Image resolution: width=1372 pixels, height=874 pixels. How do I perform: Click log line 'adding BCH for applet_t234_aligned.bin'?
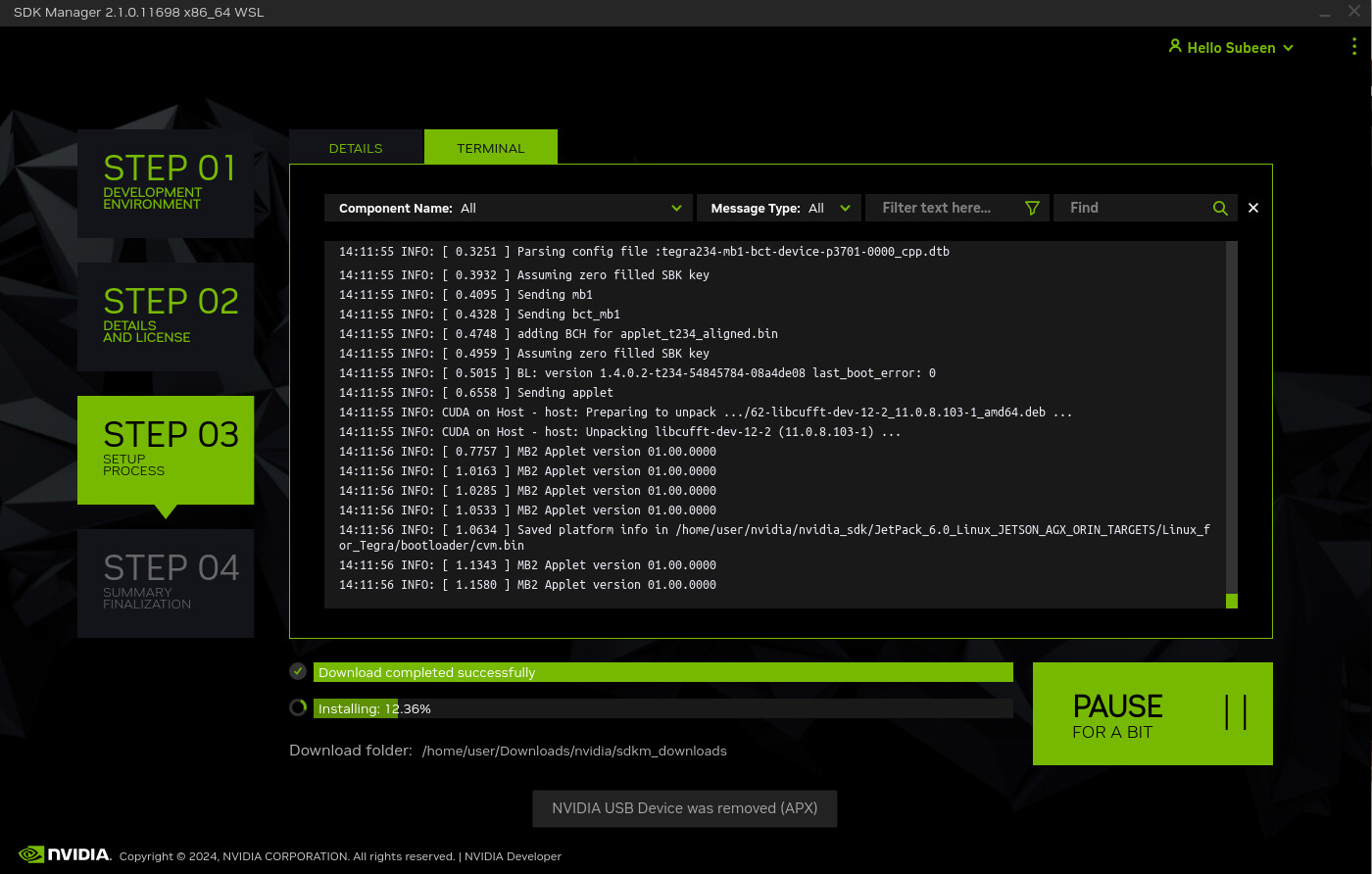(559, 334)
